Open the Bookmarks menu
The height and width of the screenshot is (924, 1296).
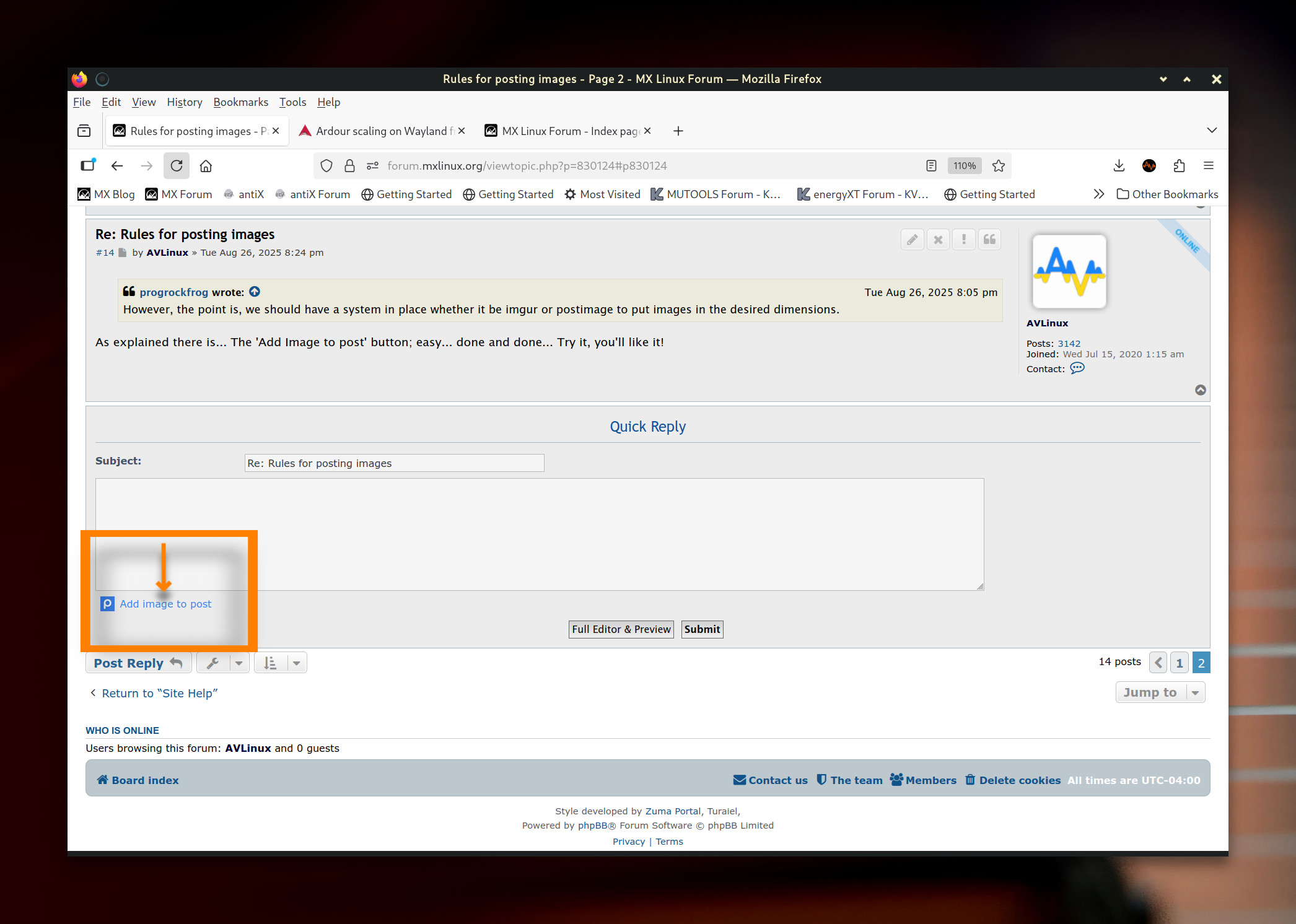(x=240, y=102)
